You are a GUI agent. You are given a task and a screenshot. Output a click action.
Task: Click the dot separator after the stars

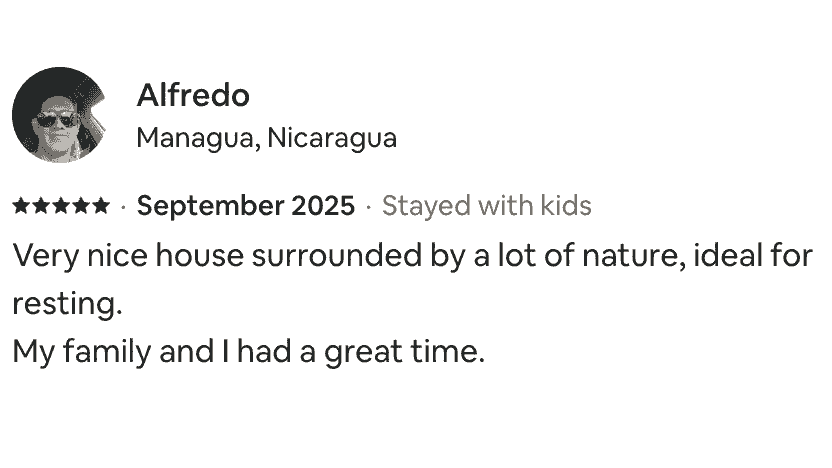click(123, 207)
